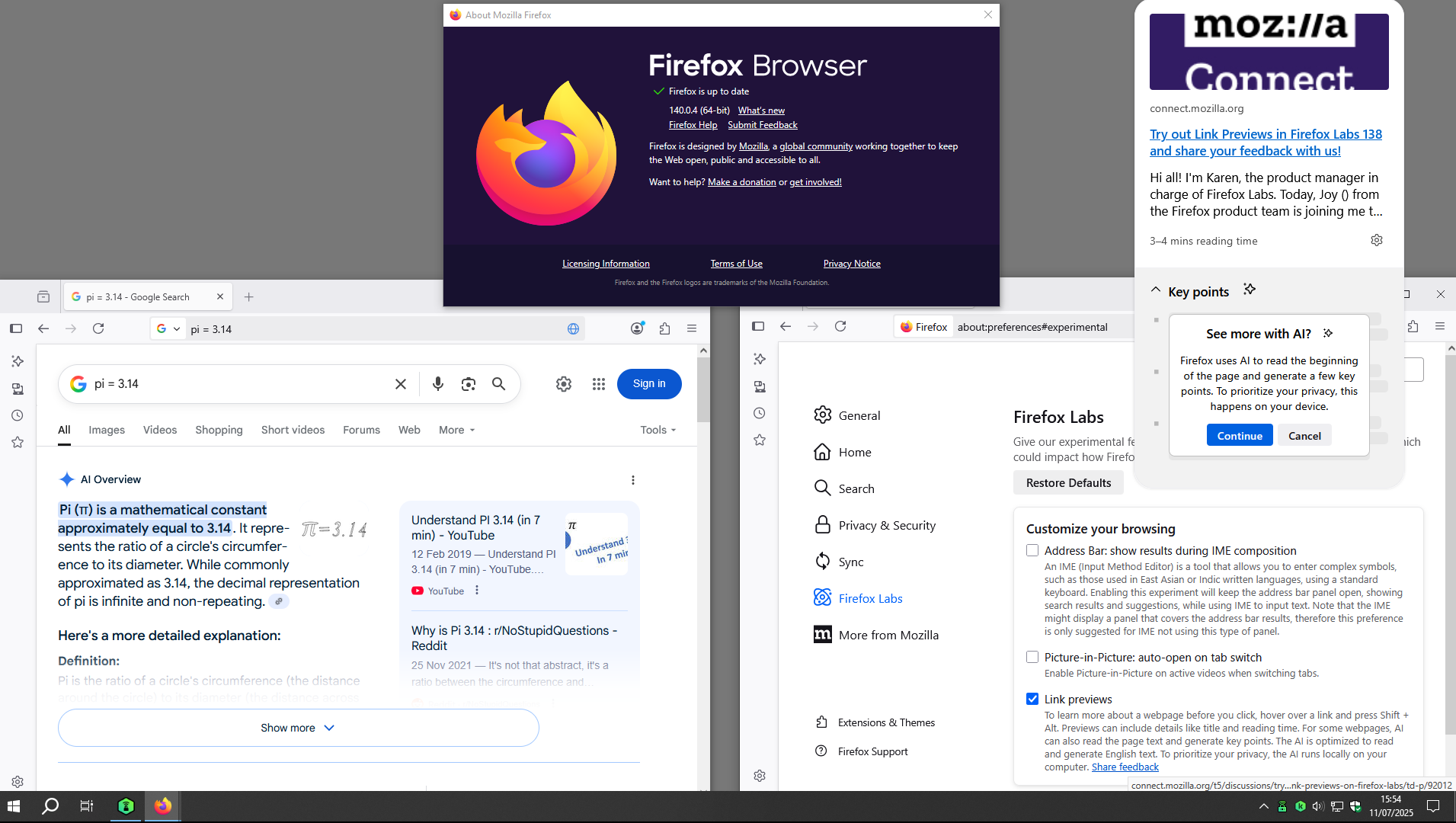1456x823 pixels.
Task: Open the sidebar toggle in the Google Search window
Action: pos(16,328)
